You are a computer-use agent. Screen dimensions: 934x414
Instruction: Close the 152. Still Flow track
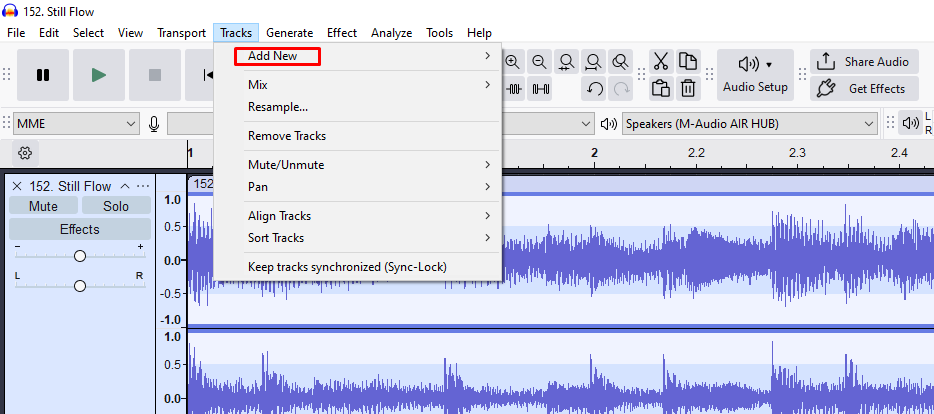[x=17, y=186]
